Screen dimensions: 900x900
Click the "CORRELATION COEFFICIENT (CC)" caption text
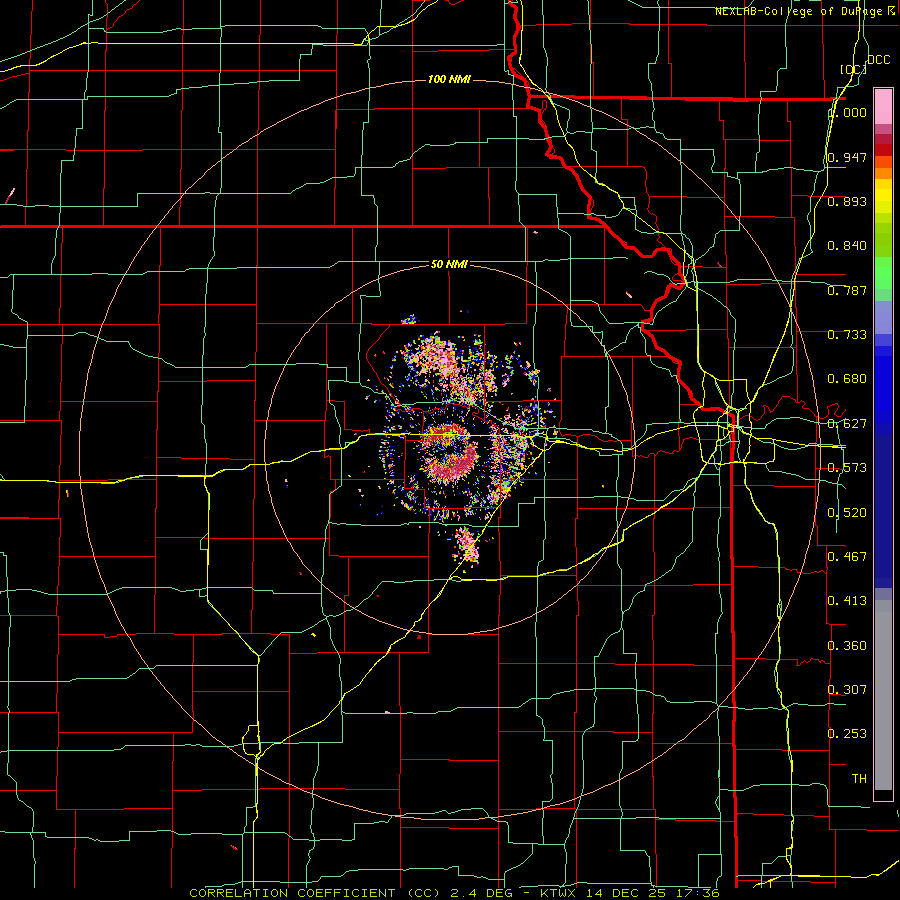click(x=315, y=893)
